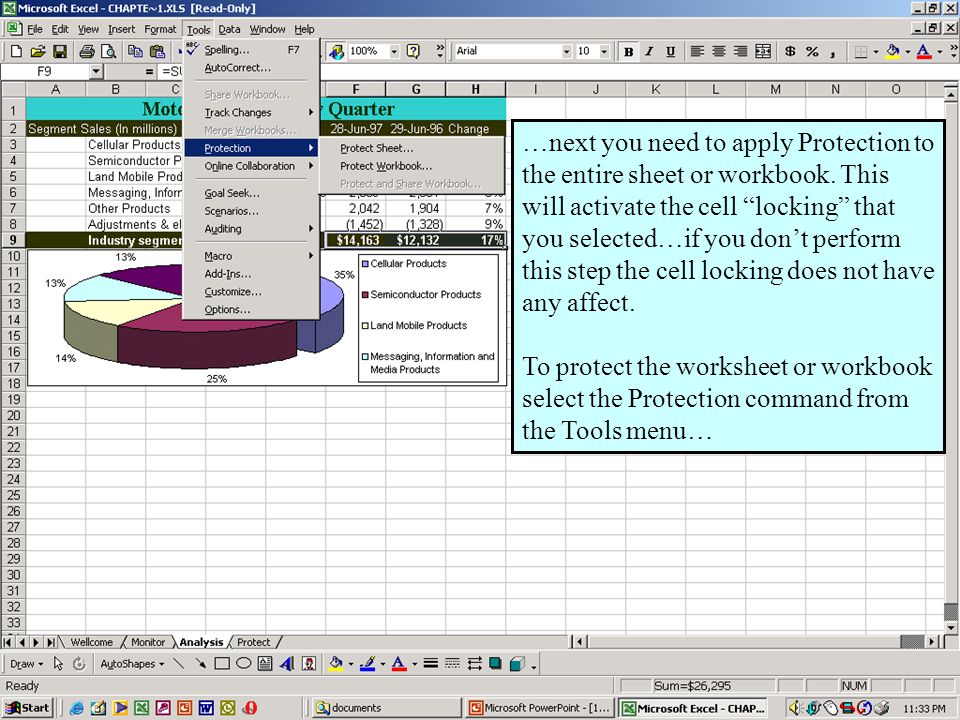
Task: Click the Merge and Center icon
Action: point(763,51)
